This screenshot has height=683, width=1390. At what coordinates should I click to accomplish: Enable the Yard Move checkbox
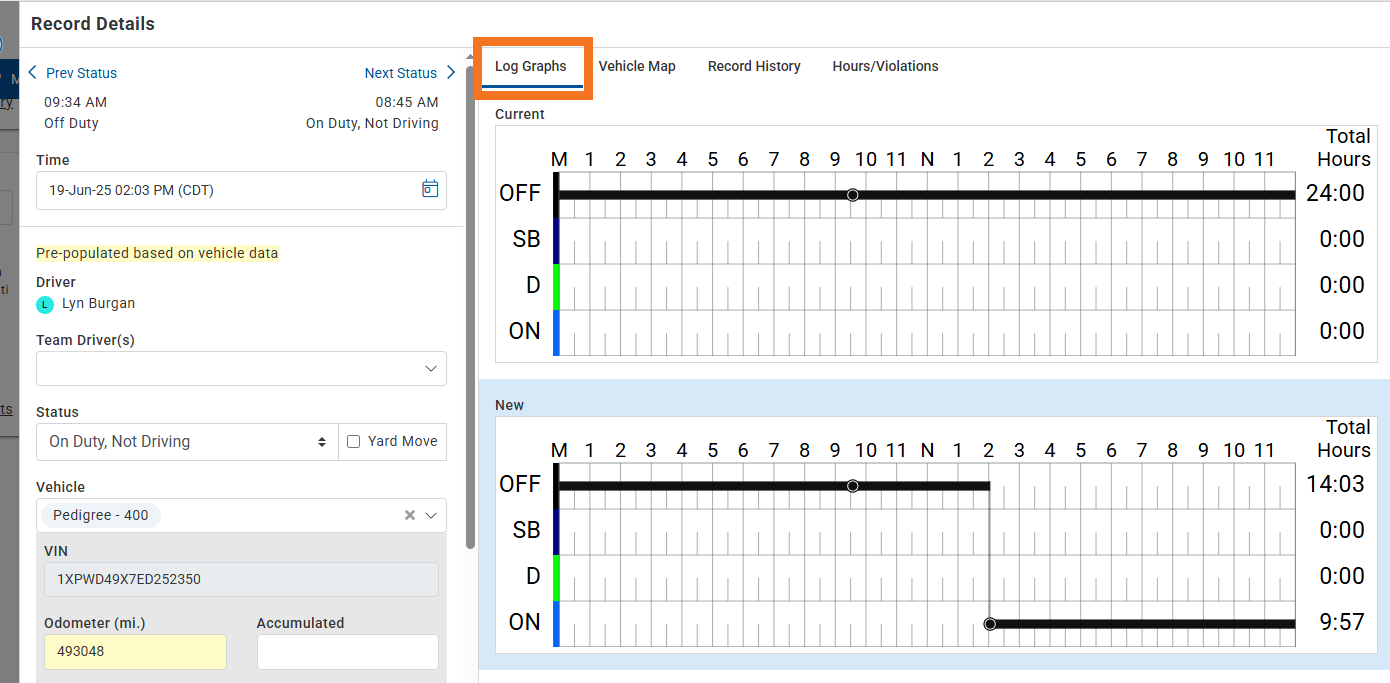tap(352, 441)
